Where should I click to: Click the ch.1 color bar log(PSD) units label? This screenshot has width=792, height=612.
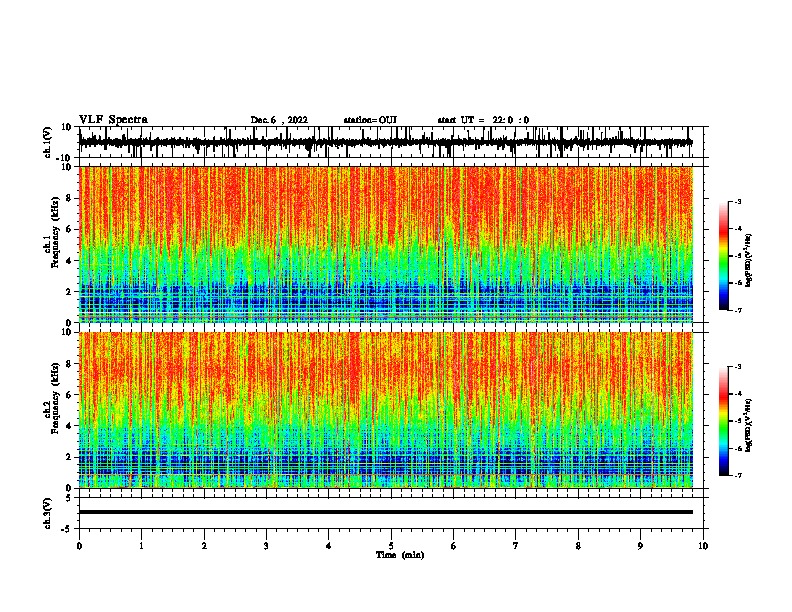point(748,261)
